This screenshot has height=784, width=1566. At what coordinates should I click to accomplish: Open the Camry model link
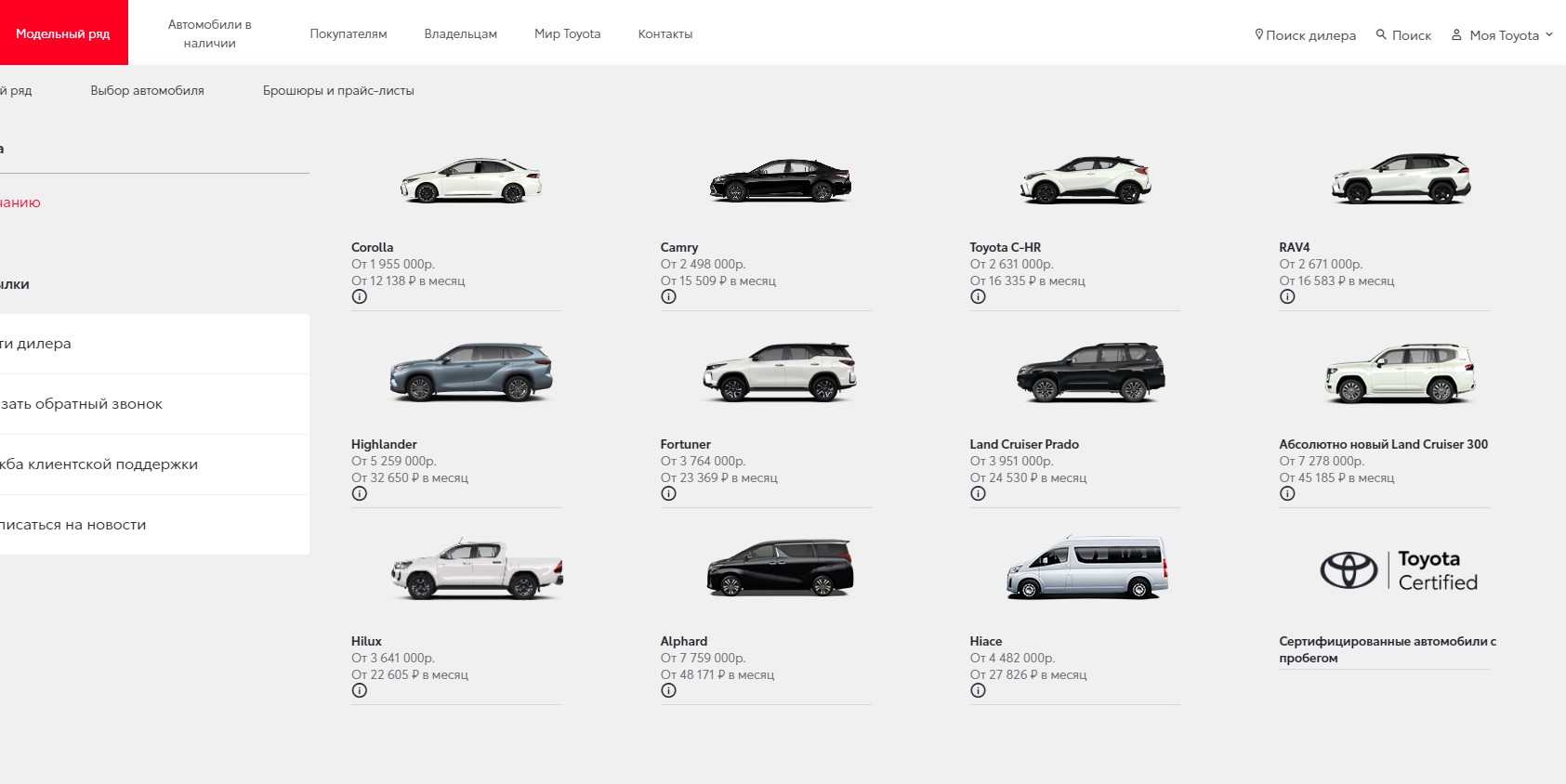point(679,247)
